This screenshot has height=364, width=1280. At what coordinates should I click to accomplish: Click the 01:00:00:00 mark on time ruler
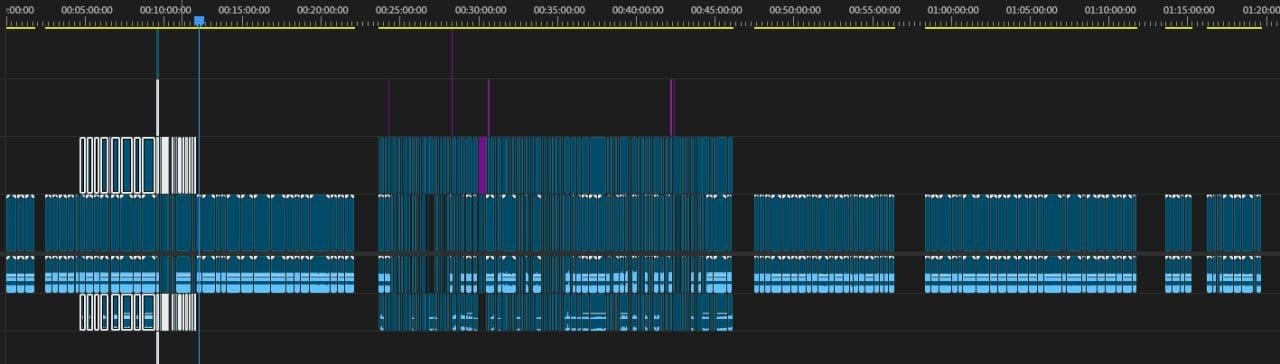coord(952,9)
